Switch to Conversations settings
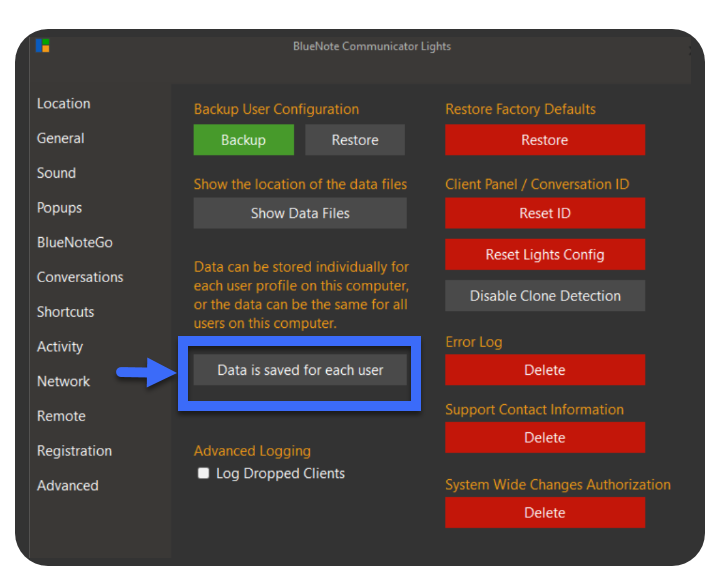This screenshot has height=582, width=722. [x=80, y=277]
